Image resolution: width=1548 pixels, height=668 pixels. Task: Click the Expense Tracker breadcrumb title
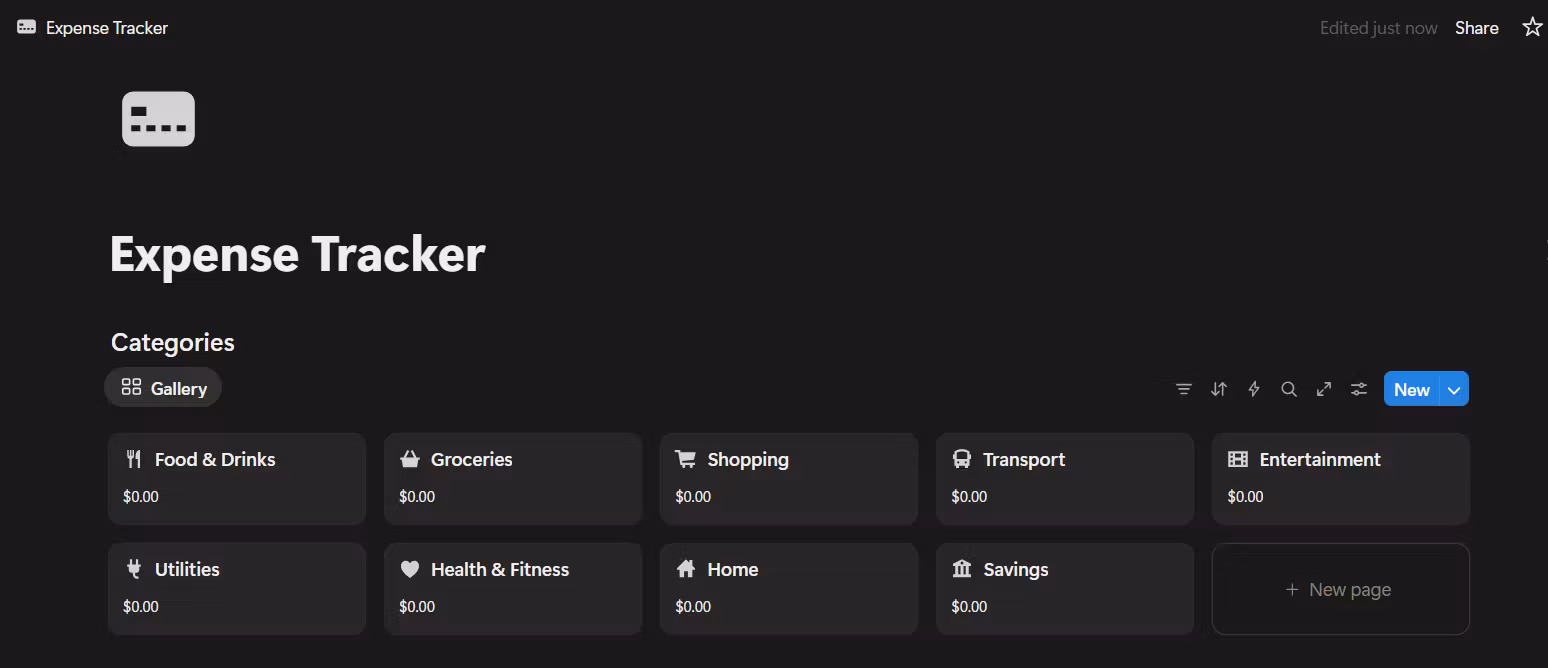point(106,28)
